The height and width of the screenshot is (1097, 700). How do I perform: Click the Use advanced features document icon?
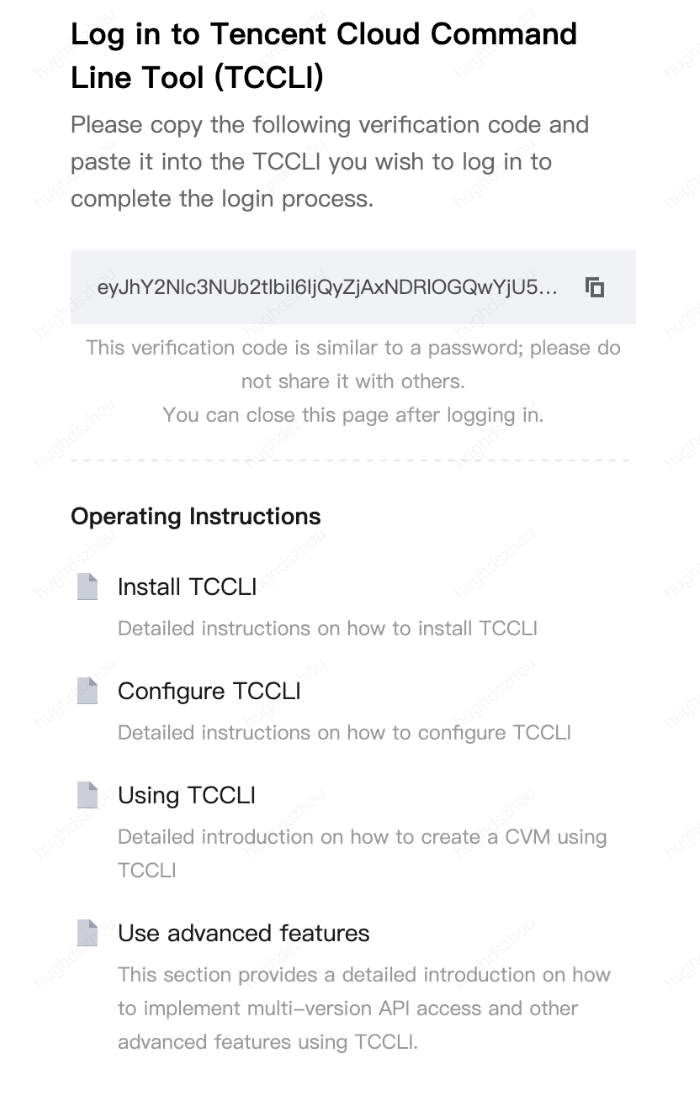87,933
